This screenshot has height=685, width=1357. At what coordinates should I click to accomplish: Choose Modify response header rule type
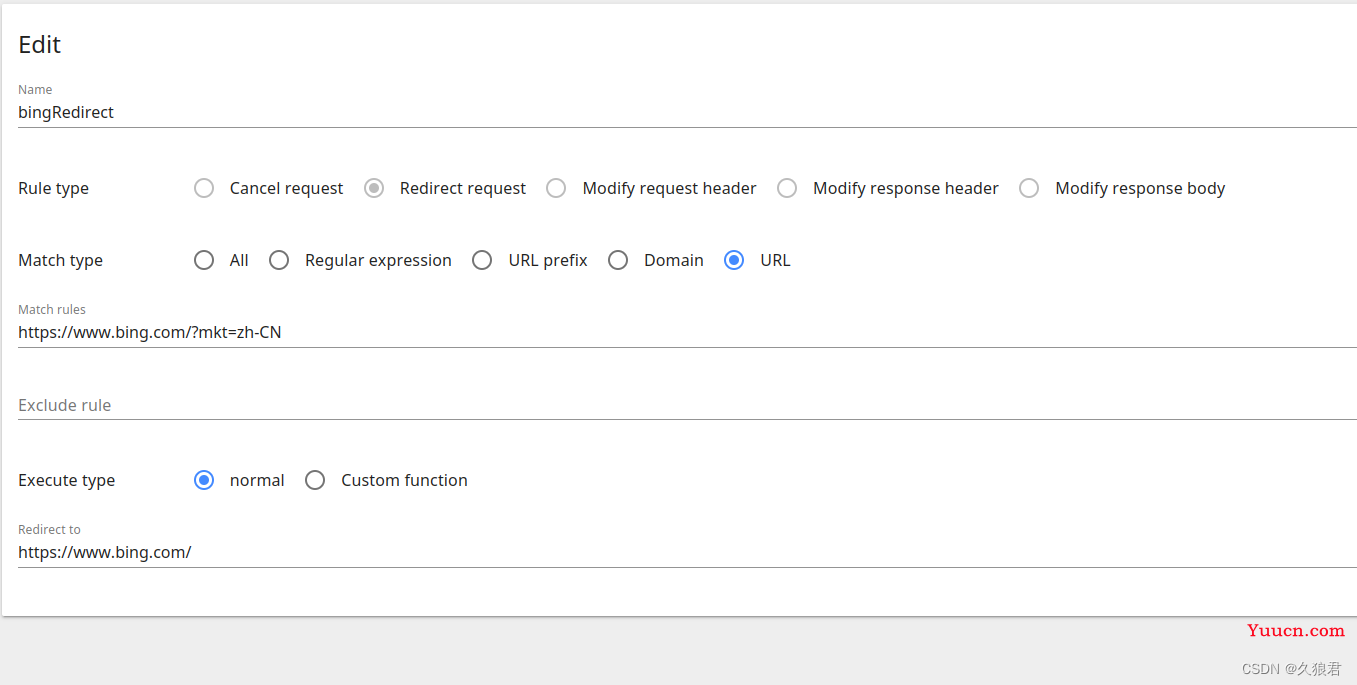pos(787,188)
